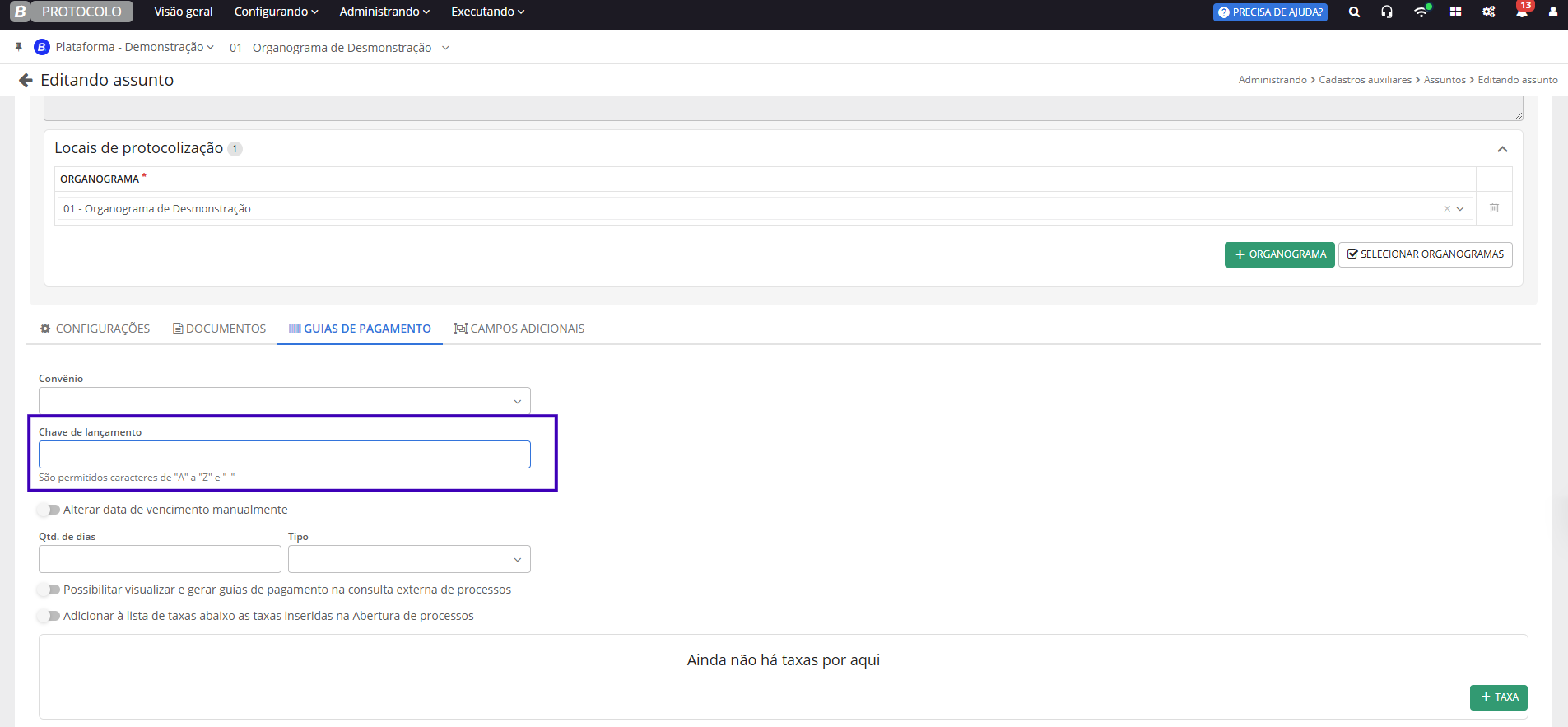1568x727 pixels.
Task: Click the + Taxa button
Action: (1498, 697)
